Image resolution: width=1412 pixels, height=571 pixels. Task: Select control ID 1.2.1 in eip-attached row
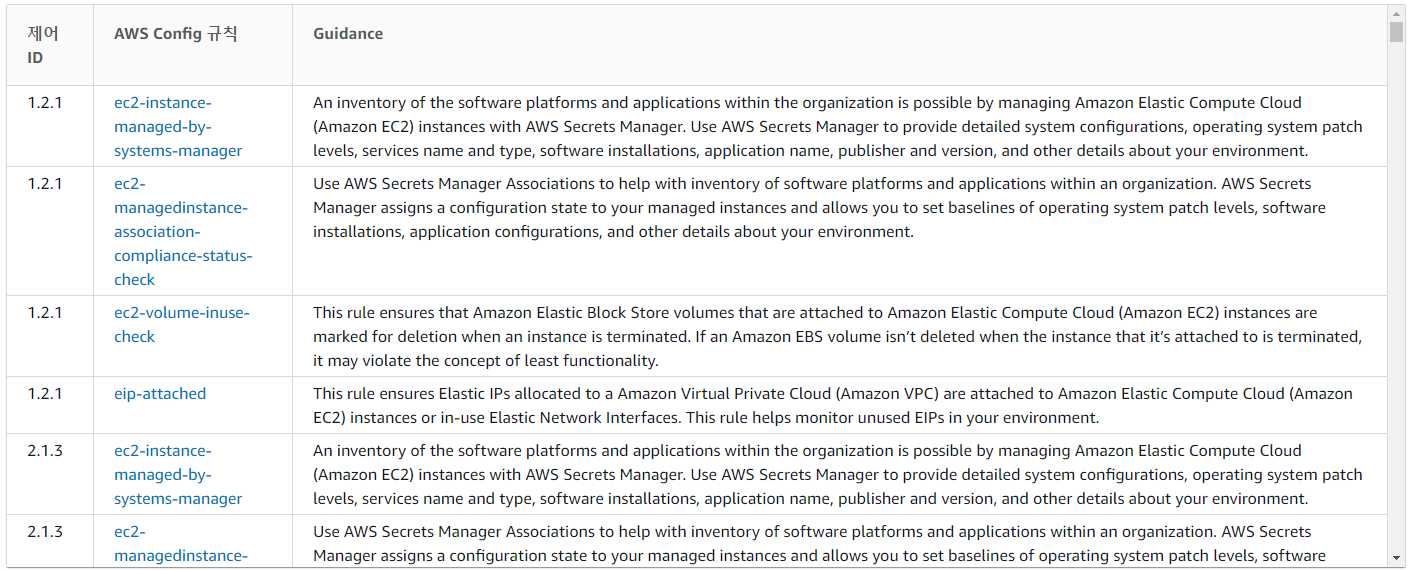pos(45,394)
